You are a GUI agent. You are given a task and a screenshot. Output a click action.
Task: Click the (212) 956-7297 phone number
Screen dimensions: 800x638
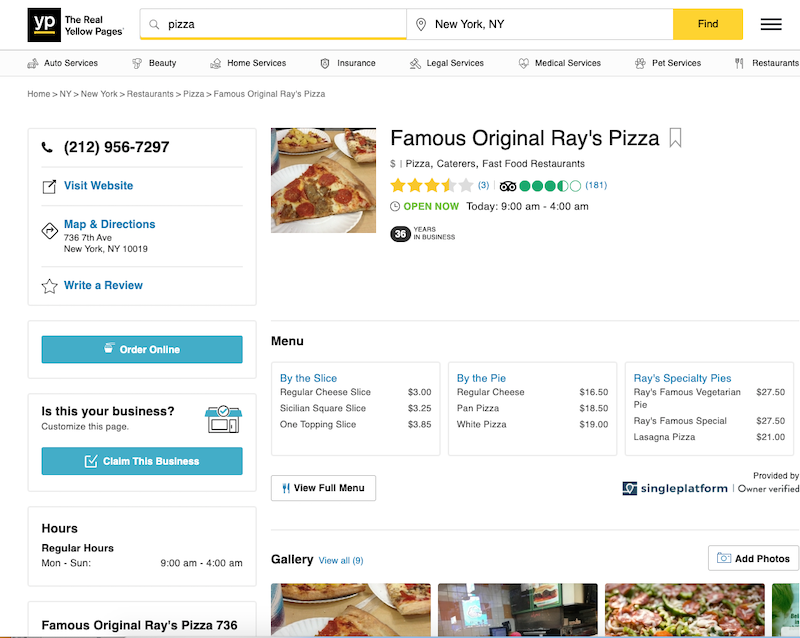tap(116, 147)
